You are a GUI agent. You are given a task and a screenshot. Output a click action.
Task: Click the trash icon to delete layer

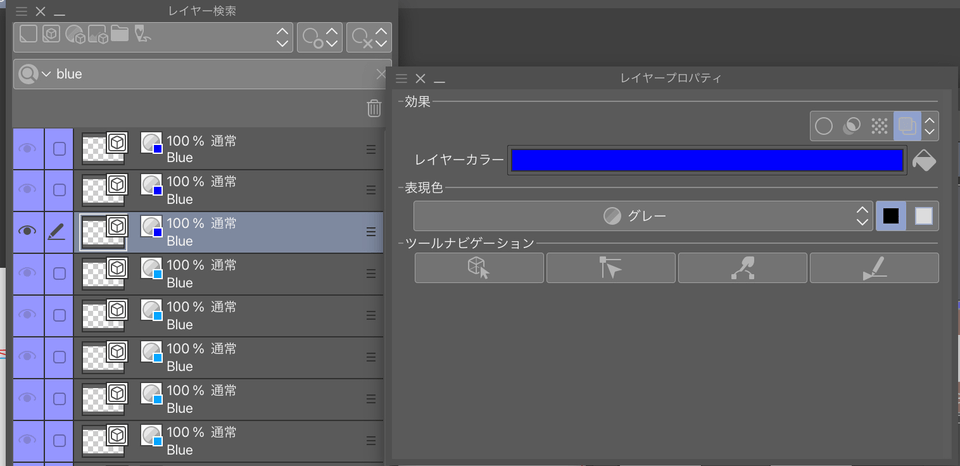point(373,108)
